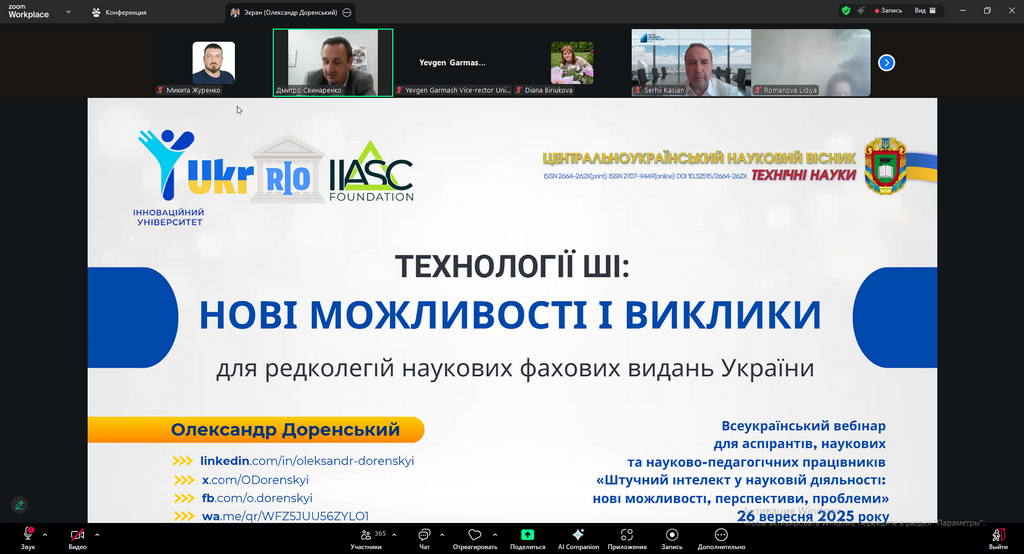Open Отреагировать reactions menu

(x=475, y=536)
